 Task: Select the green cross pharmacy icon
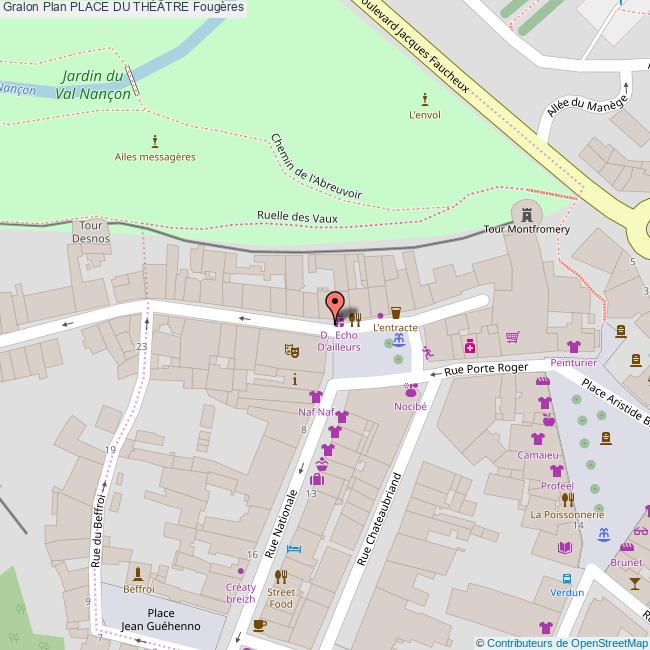click(468, 346)
